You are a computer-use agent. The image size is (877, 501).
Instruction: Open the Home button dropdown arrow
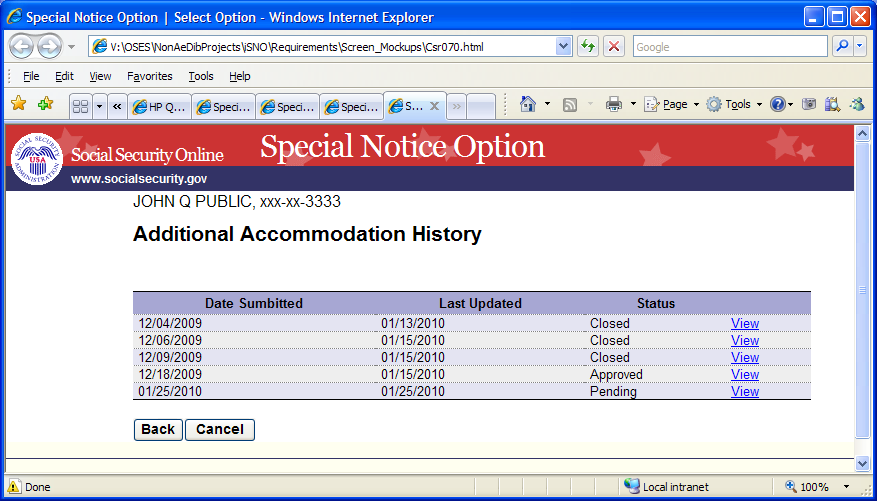(x=547, y=104)
